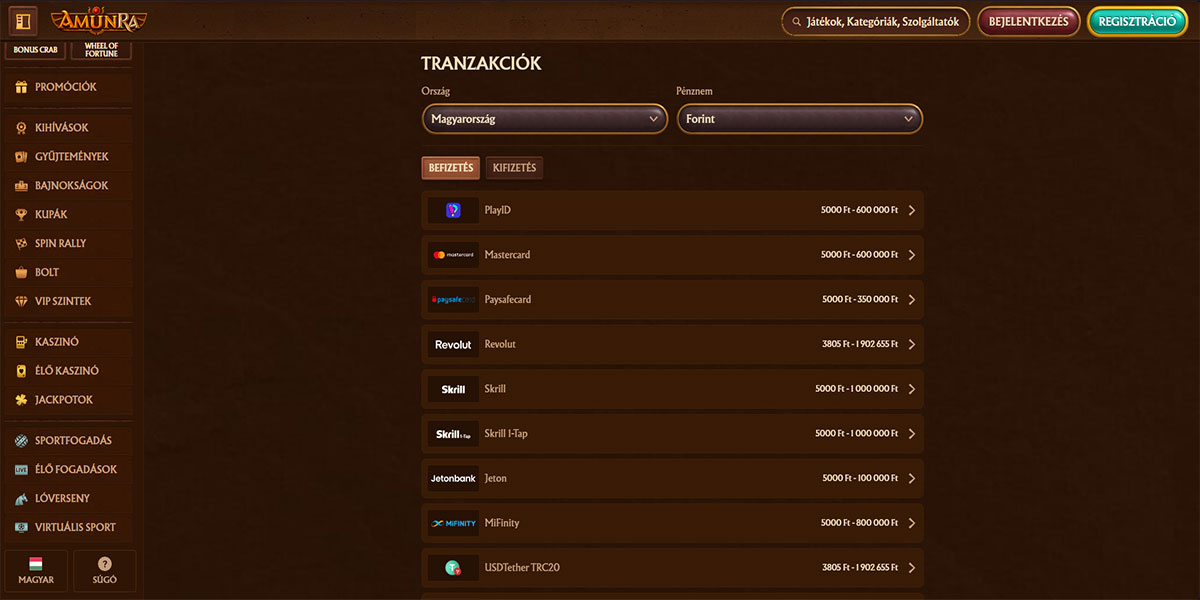Open the Ország Magyarország dropdown

coord(544,119)
